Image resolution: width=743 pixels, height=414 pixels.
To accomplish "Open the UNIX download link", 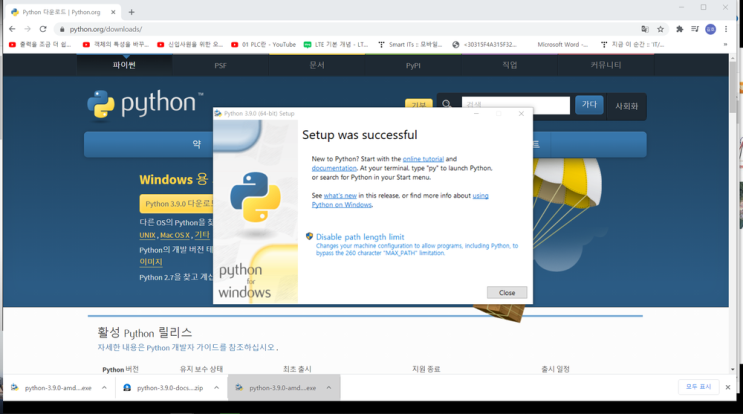I will coord(147,235).
